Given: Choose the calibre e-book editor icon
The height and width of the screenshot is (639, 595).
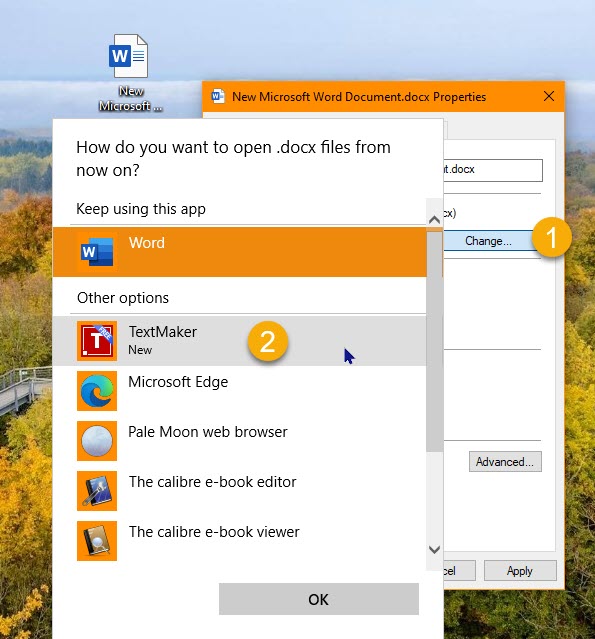Looking at the screenshot, I should 97,491.
